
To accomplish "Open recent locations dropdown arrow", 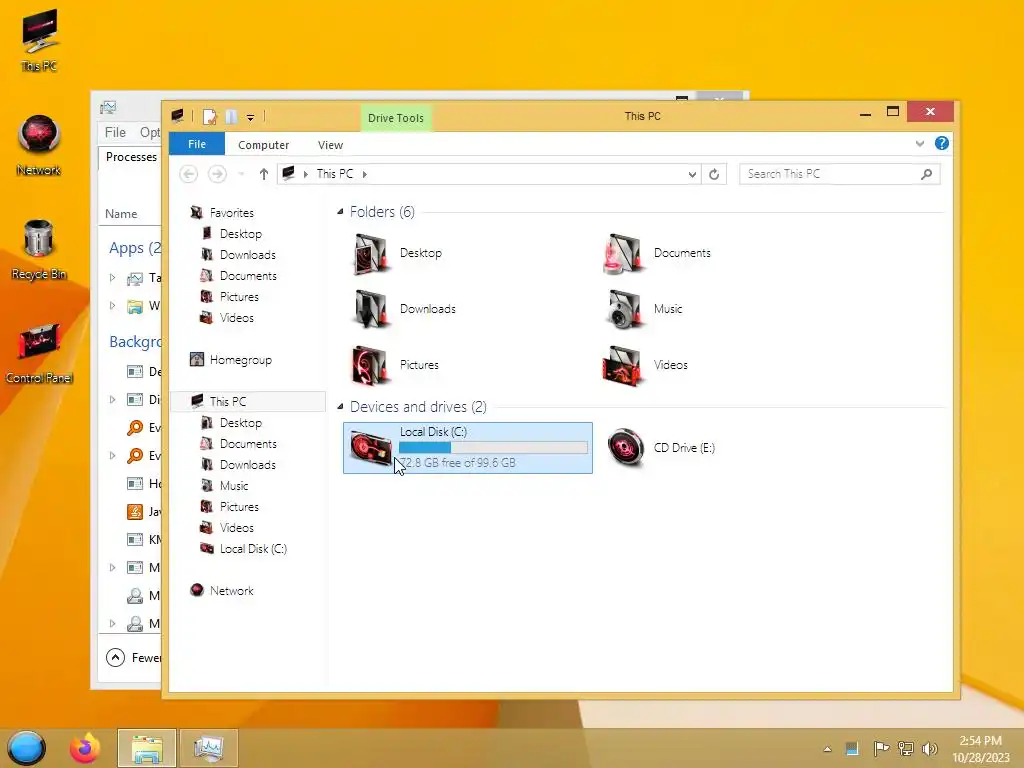I will (241, 174).
